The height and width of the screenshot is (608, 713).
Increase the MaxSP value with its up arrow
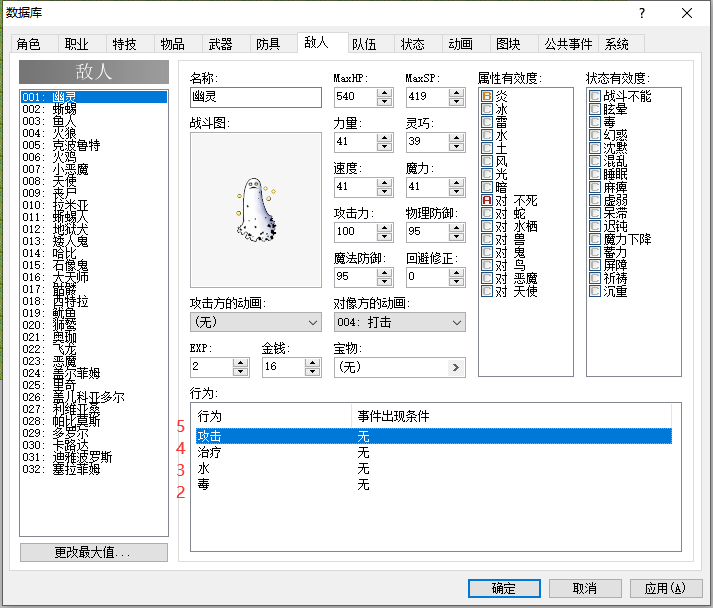456,93
